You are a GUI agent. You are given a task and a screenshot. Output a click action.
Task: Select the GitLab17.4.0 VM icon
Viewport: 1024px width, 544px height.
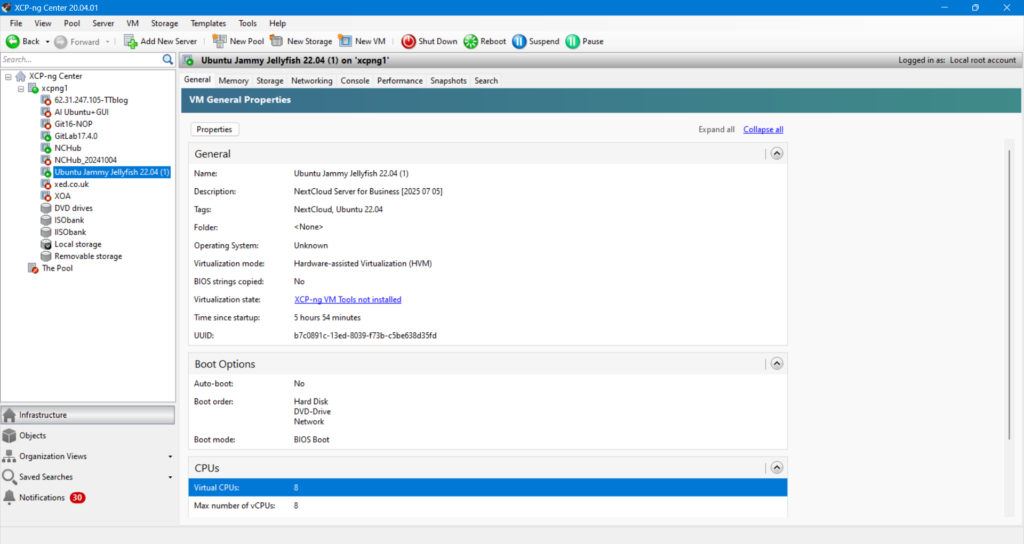tap(46, 136)
